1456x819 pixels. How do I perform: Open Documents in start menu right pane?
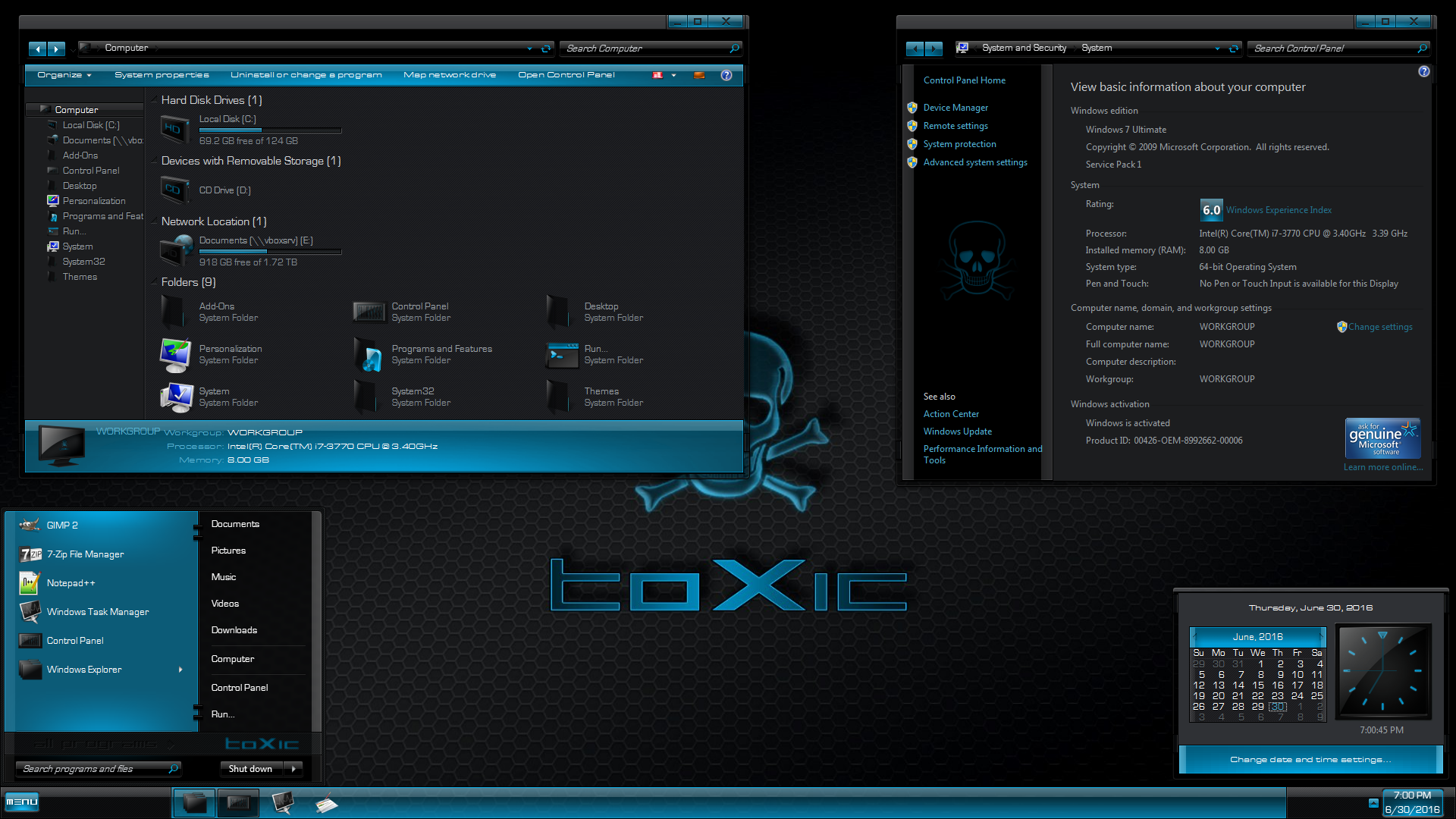[x=235, y=524]
